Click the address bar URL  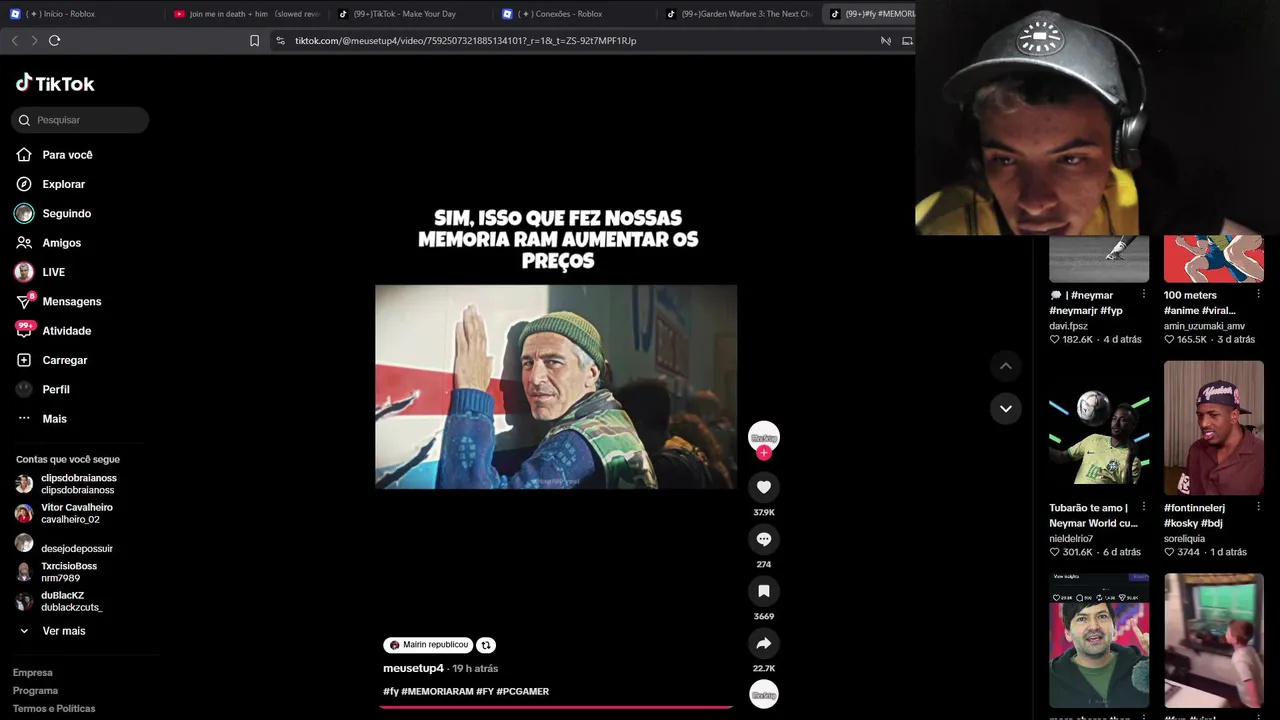pos(465,41)
